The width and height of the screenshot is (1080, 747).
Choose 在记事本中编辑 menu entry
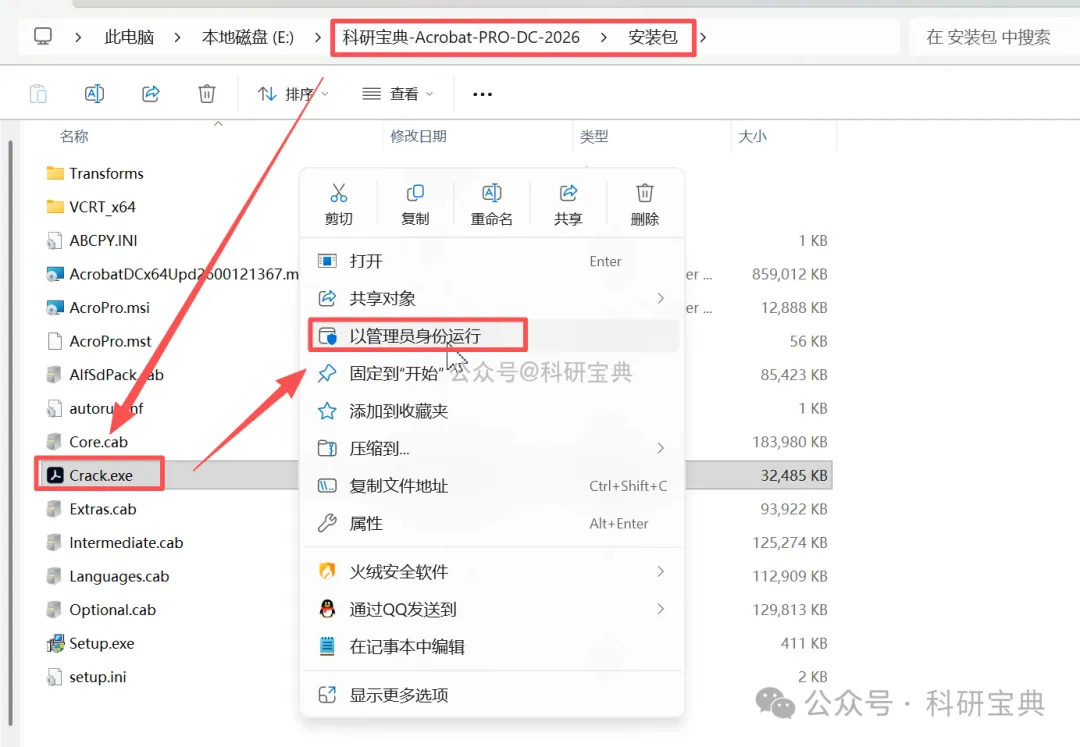tap(491, 646)
